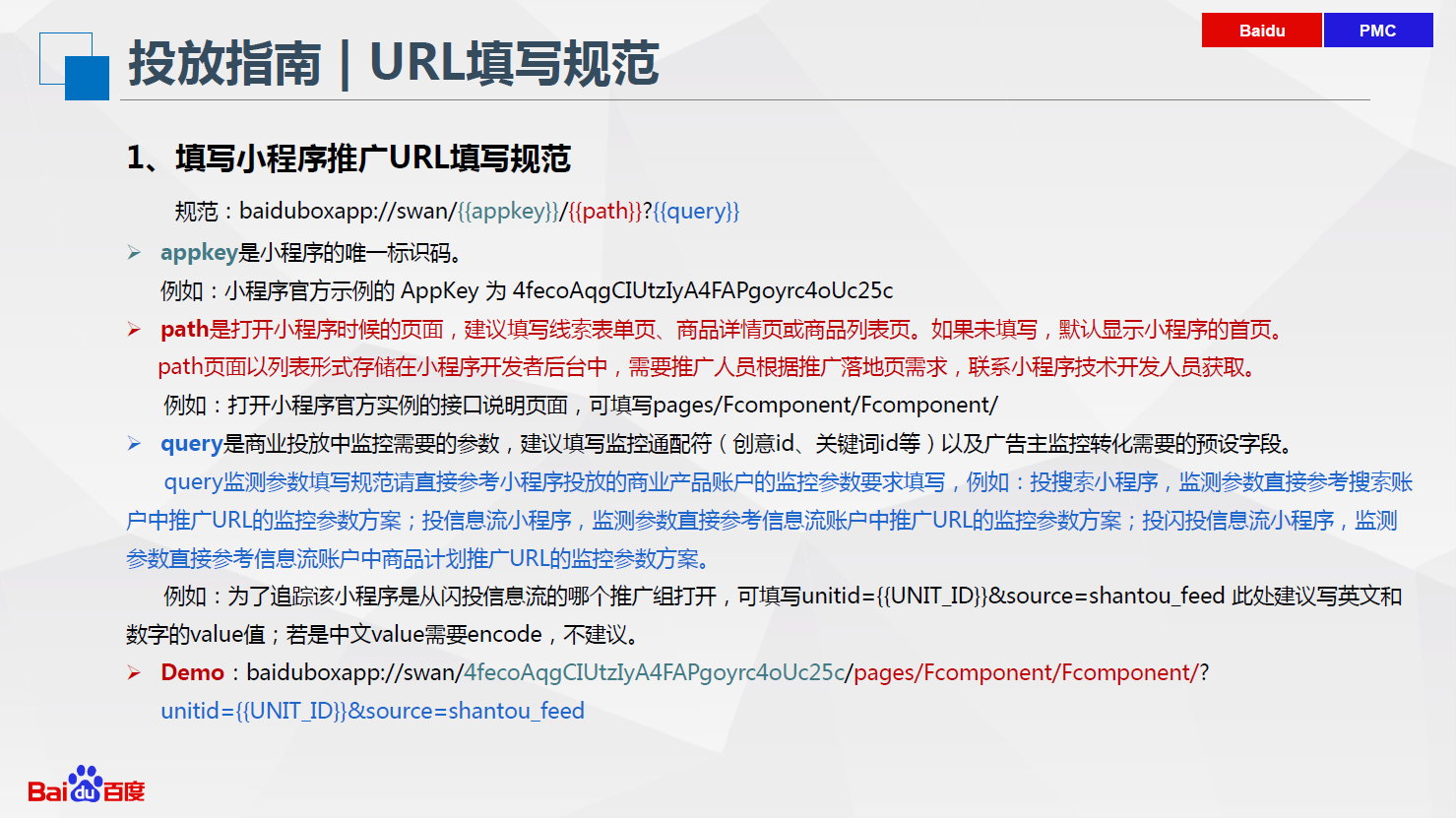Click the red arrow bullet before path

coord(134,330)
